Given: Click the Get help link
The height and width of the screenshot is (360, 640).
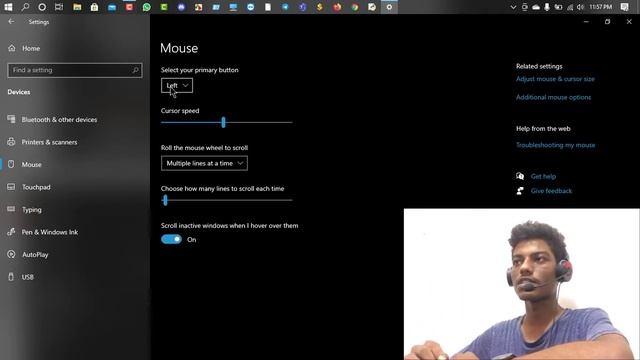Looking at the screenshot, I should click(543, 176).
